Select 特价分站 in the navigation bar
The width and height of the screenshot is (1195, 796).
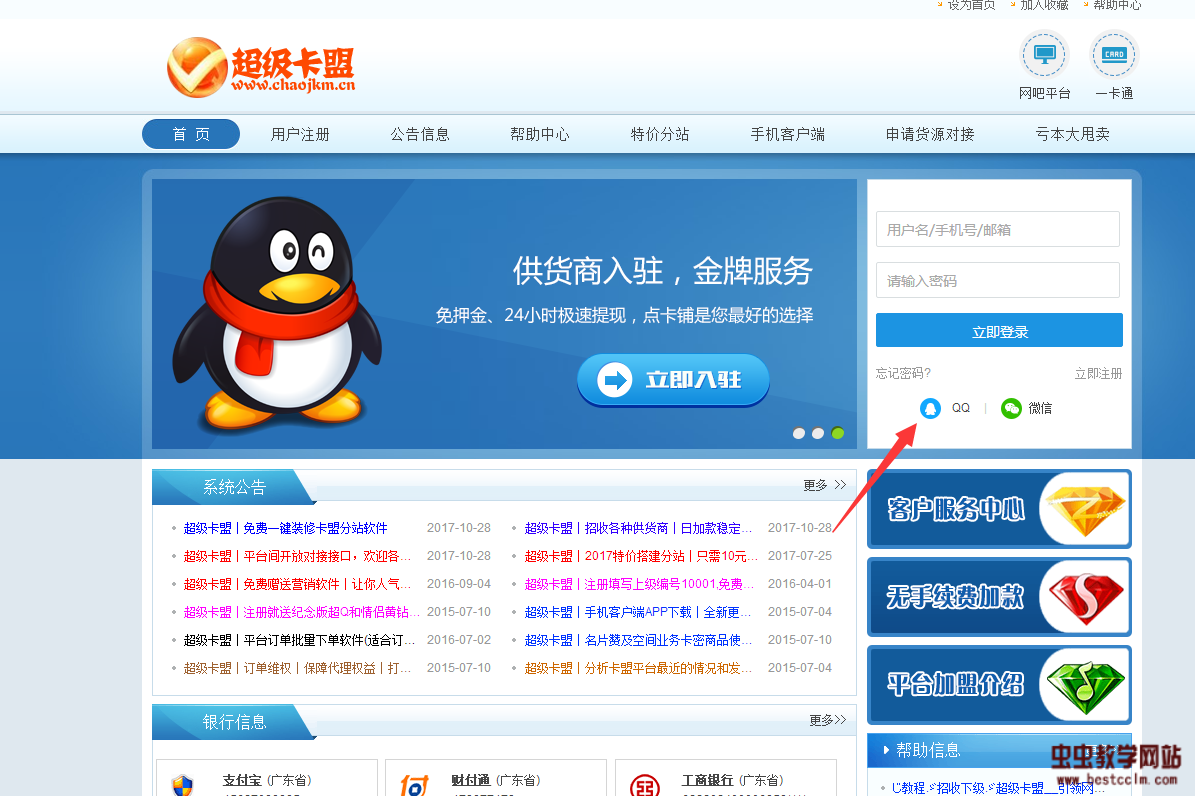click(x=660, y=134)
